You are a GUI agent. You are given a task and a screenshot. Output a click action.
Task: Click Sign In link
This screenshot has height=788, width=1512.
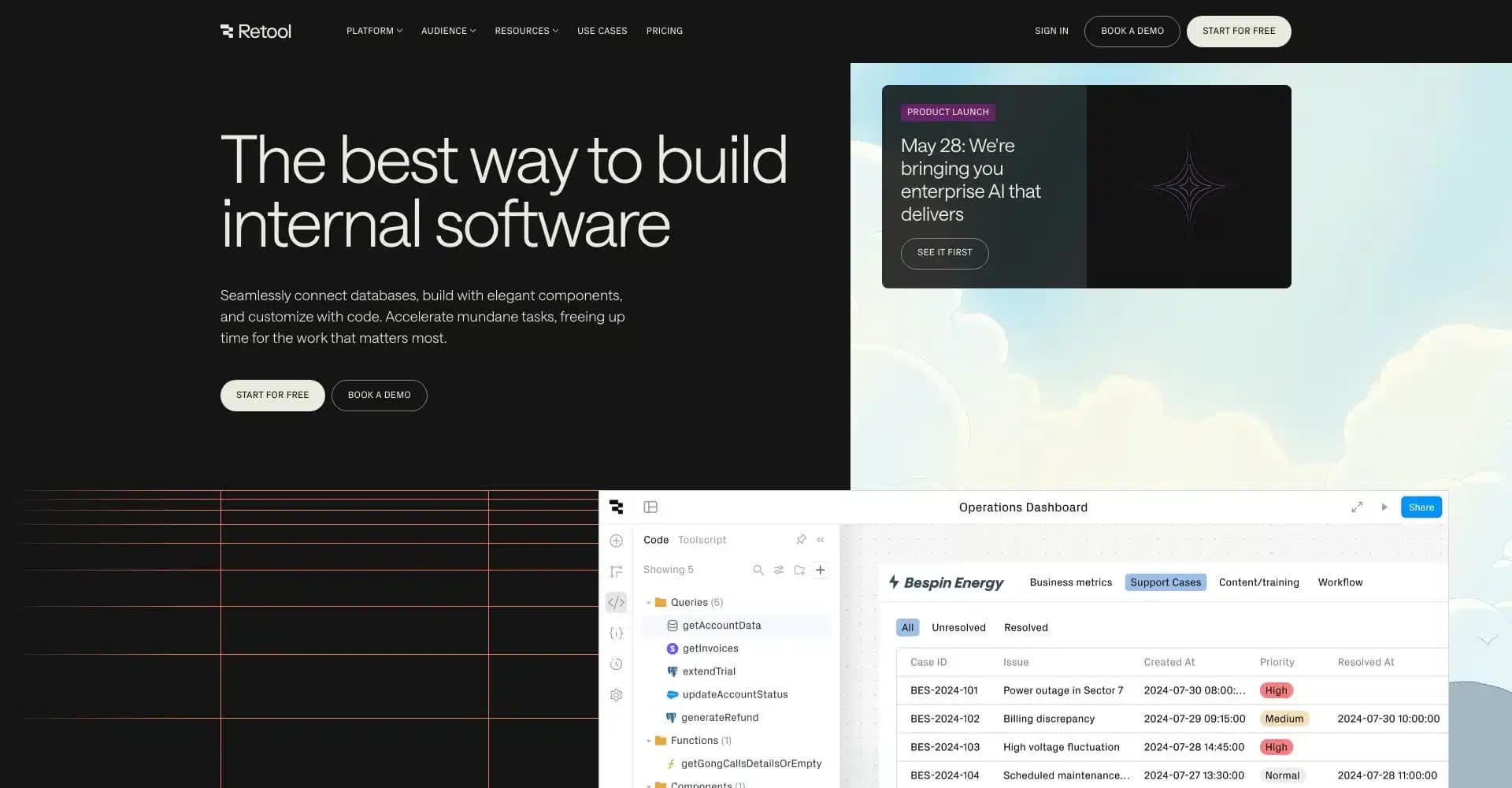1051,31
